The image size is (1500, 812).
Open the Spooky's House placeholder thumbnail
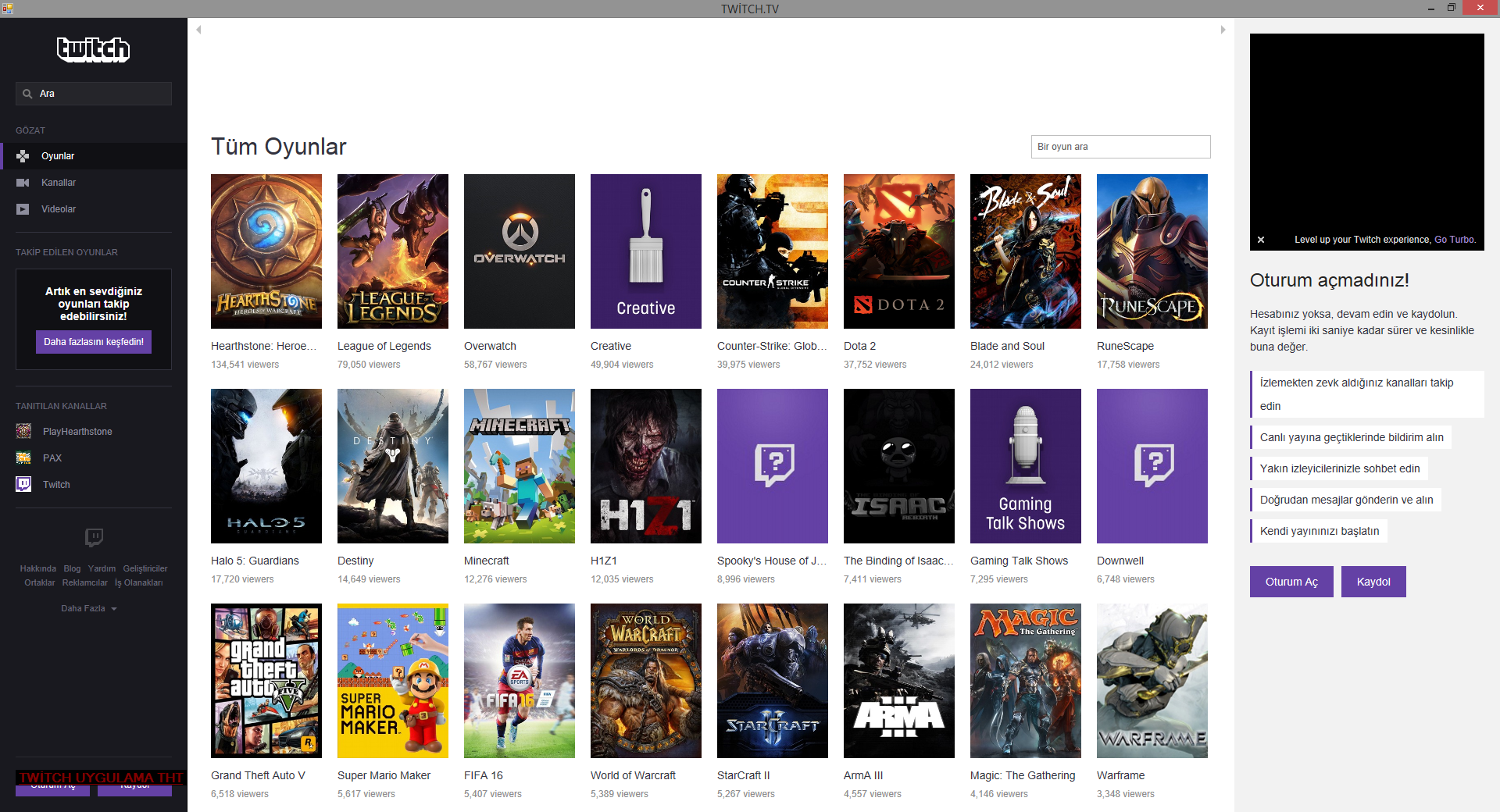pos(773,466)
